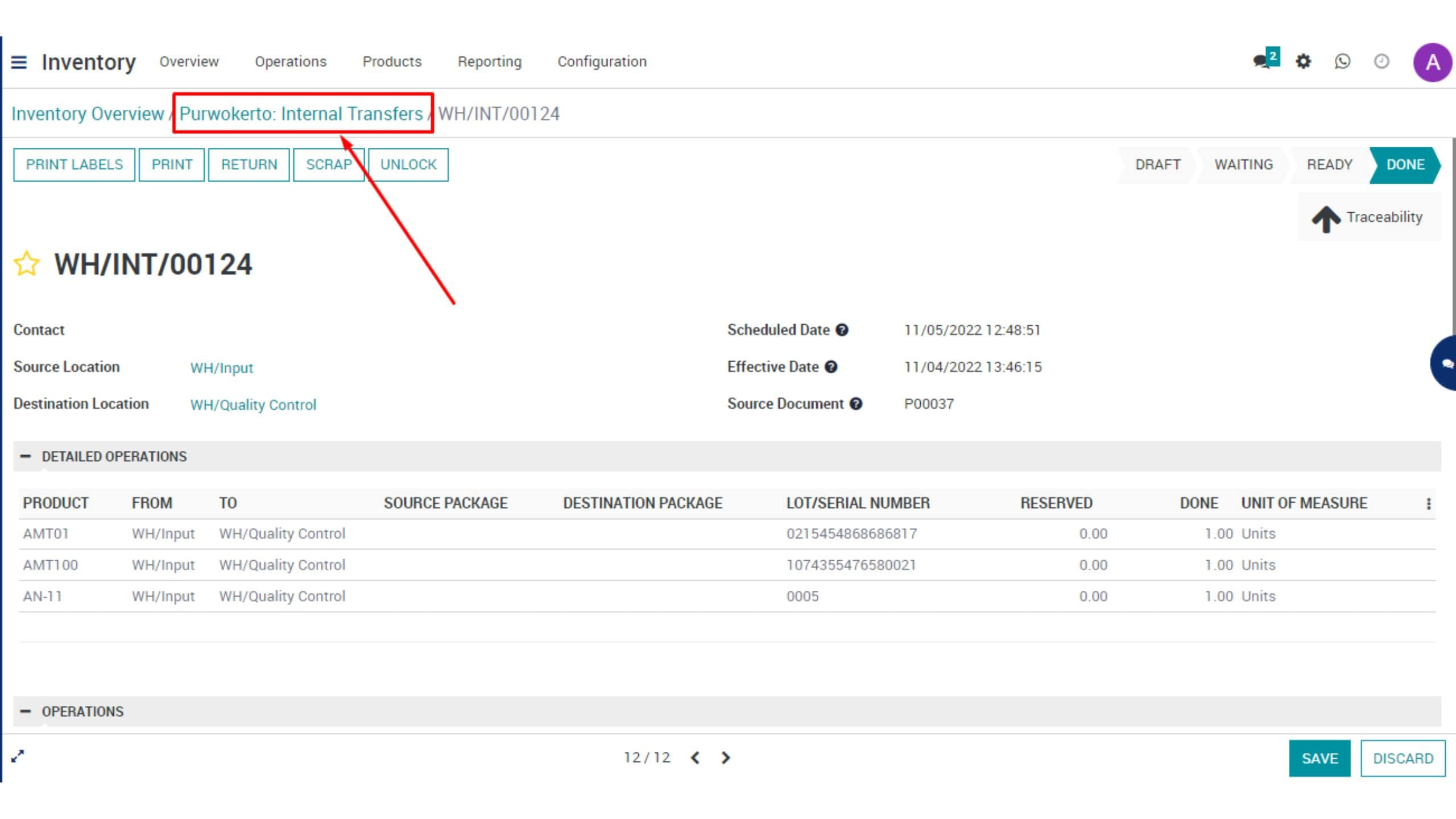Open user avatar menu A

(x=1432, y=62)
